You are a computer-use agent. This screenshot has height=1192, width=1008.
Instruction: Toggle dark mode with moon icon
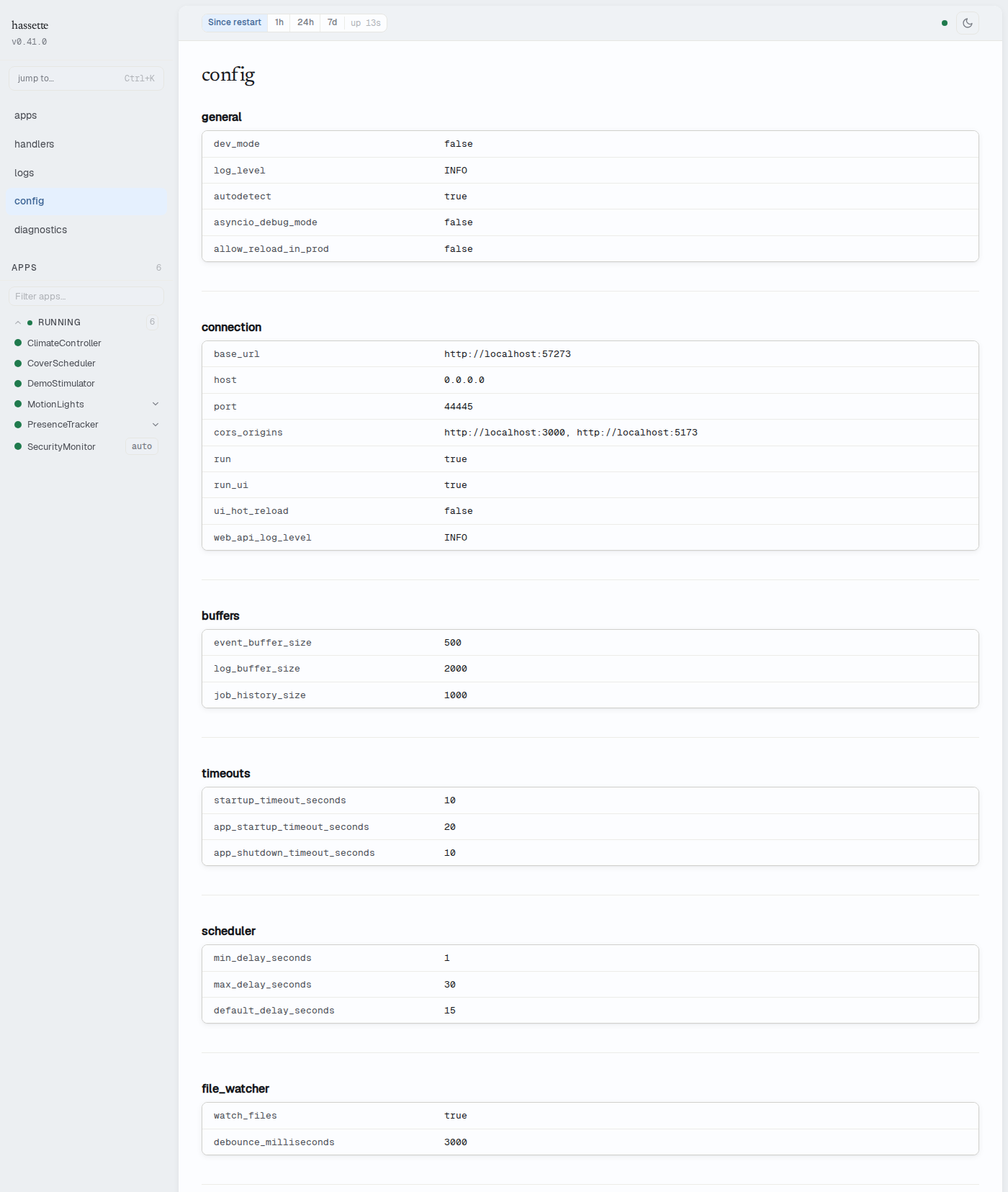[x=967, y=23]
